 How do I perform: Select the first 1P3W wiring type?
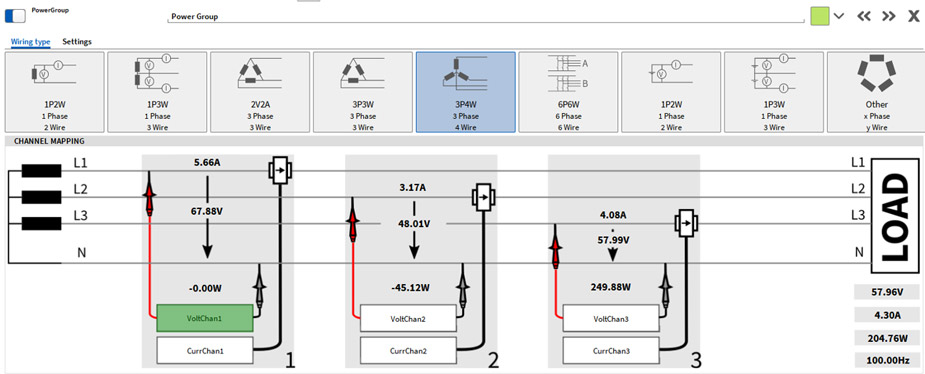(157, 92)
